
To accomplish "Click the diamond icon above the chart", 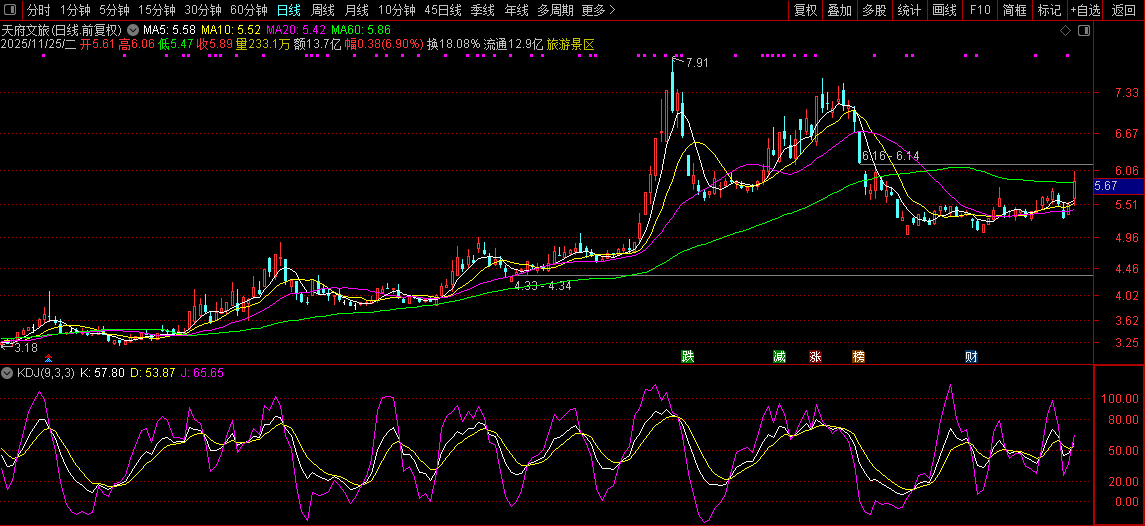I will pos(1066,31).
